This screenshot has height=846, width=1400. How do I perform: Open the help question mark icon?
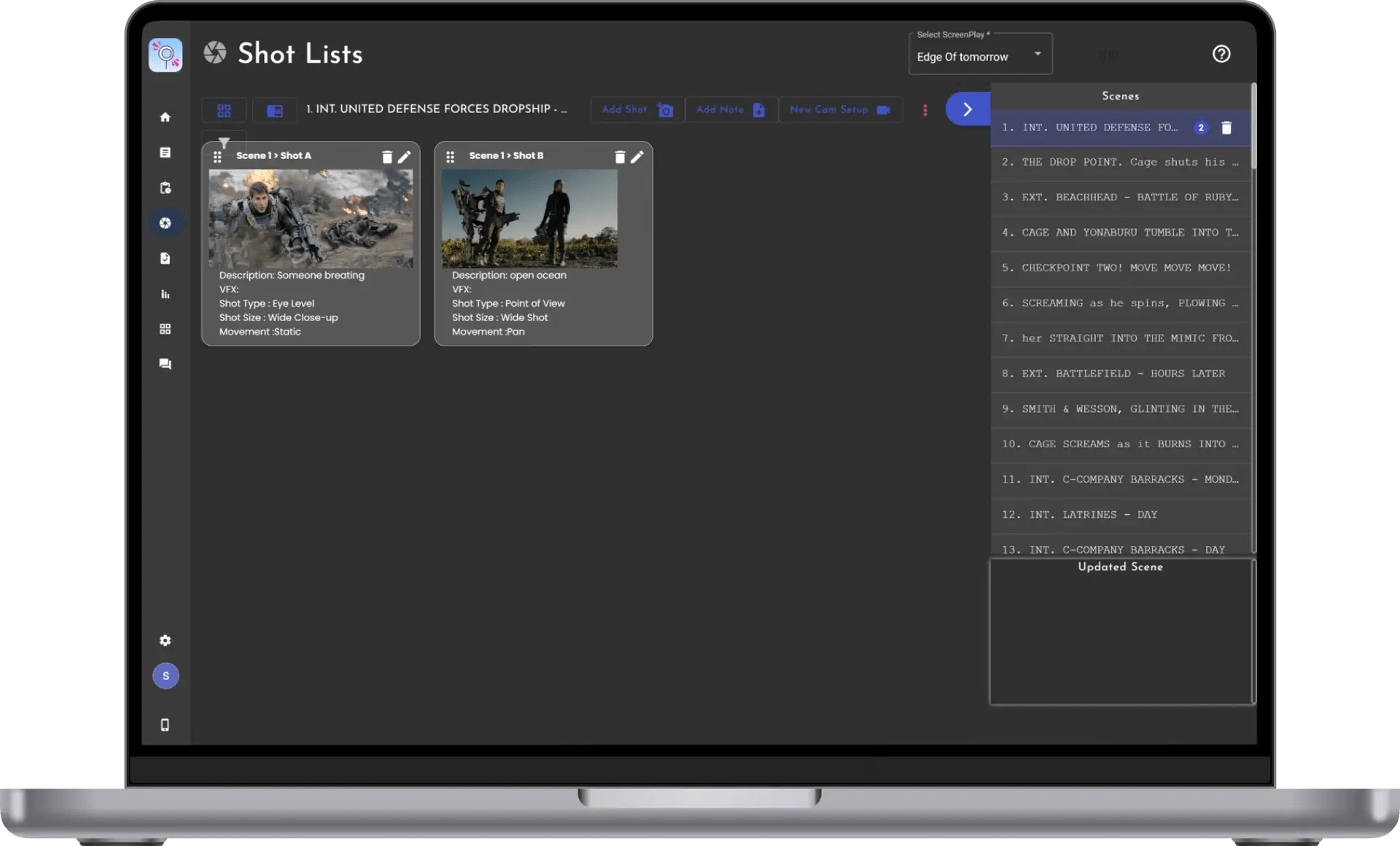(x=1221, y=54)
